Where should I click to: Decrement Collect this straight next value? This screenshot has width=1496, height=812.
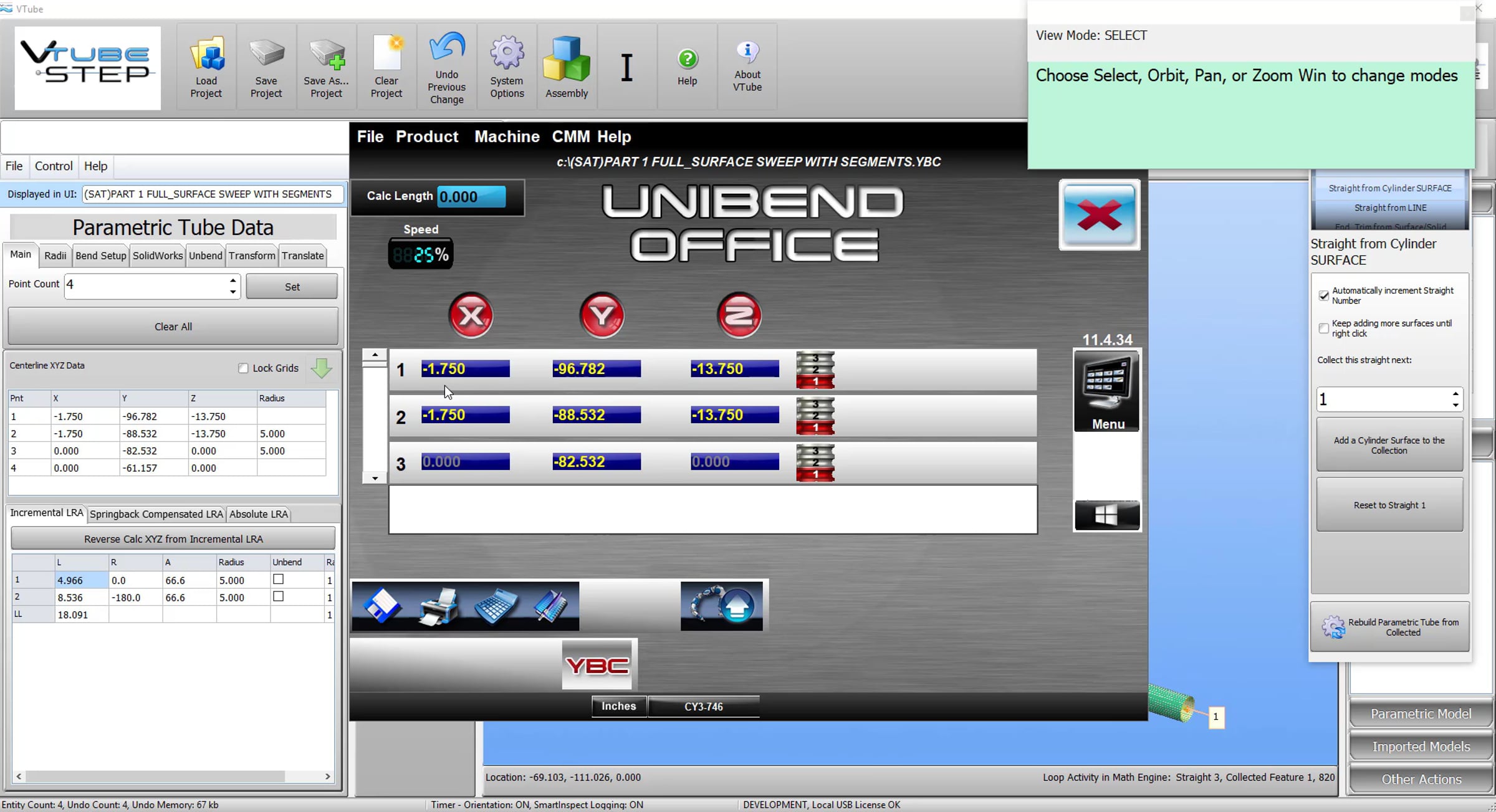pos(1455,405)
